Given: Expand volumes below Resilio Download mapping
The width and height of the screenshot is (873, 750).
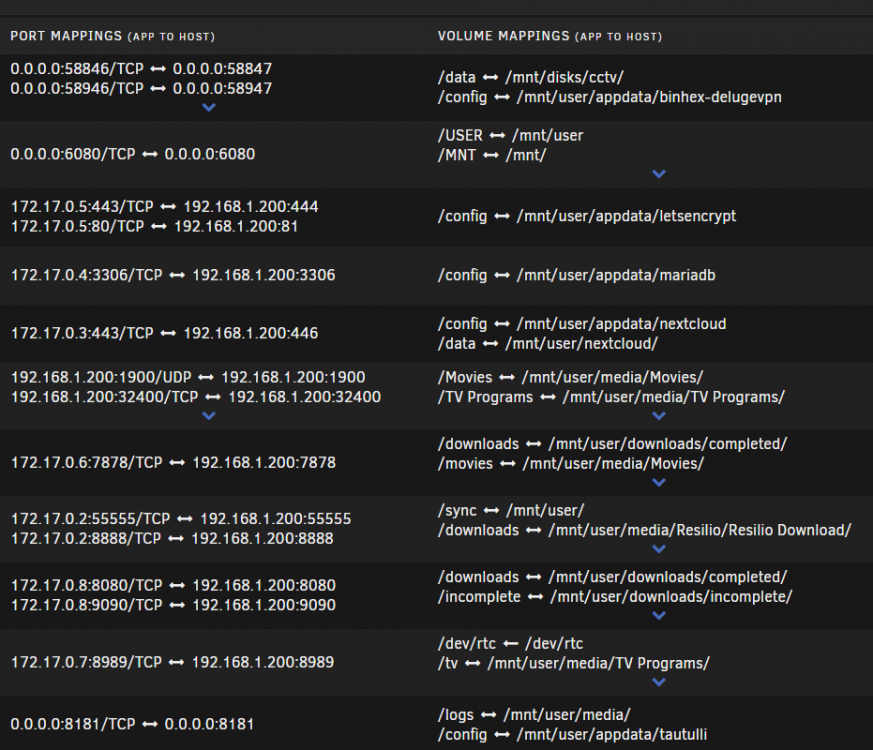Looking at the screenshot, I should [659, 548].
